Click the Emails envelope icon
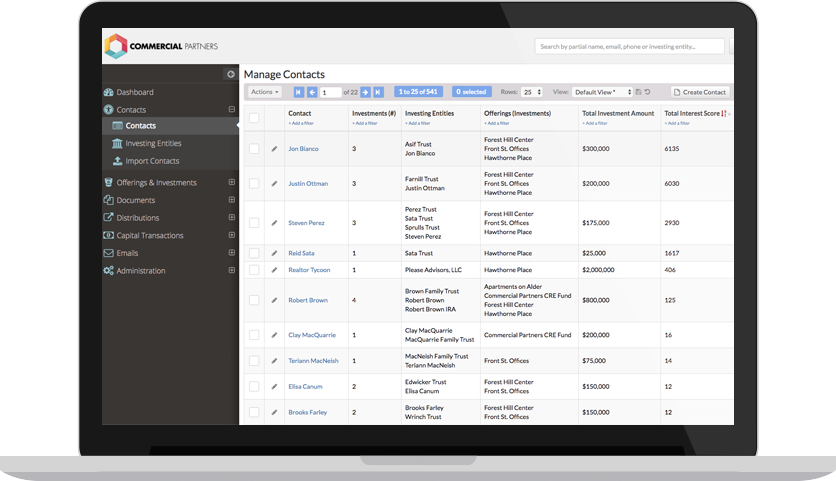This screenshot has height=481, width=836. click(109, 253)
